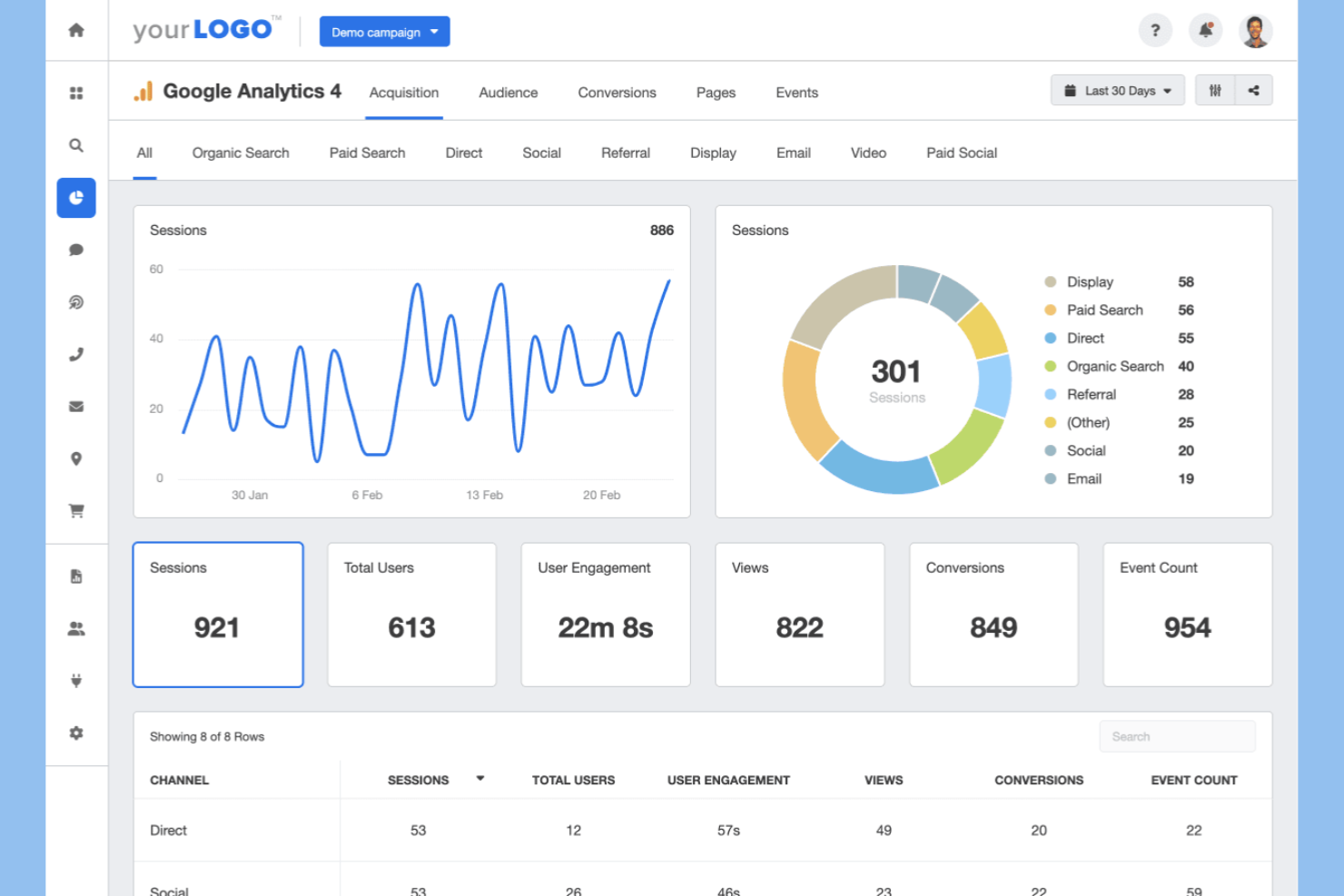Open the location map icon in the sidebar

[x=76, y=458]
